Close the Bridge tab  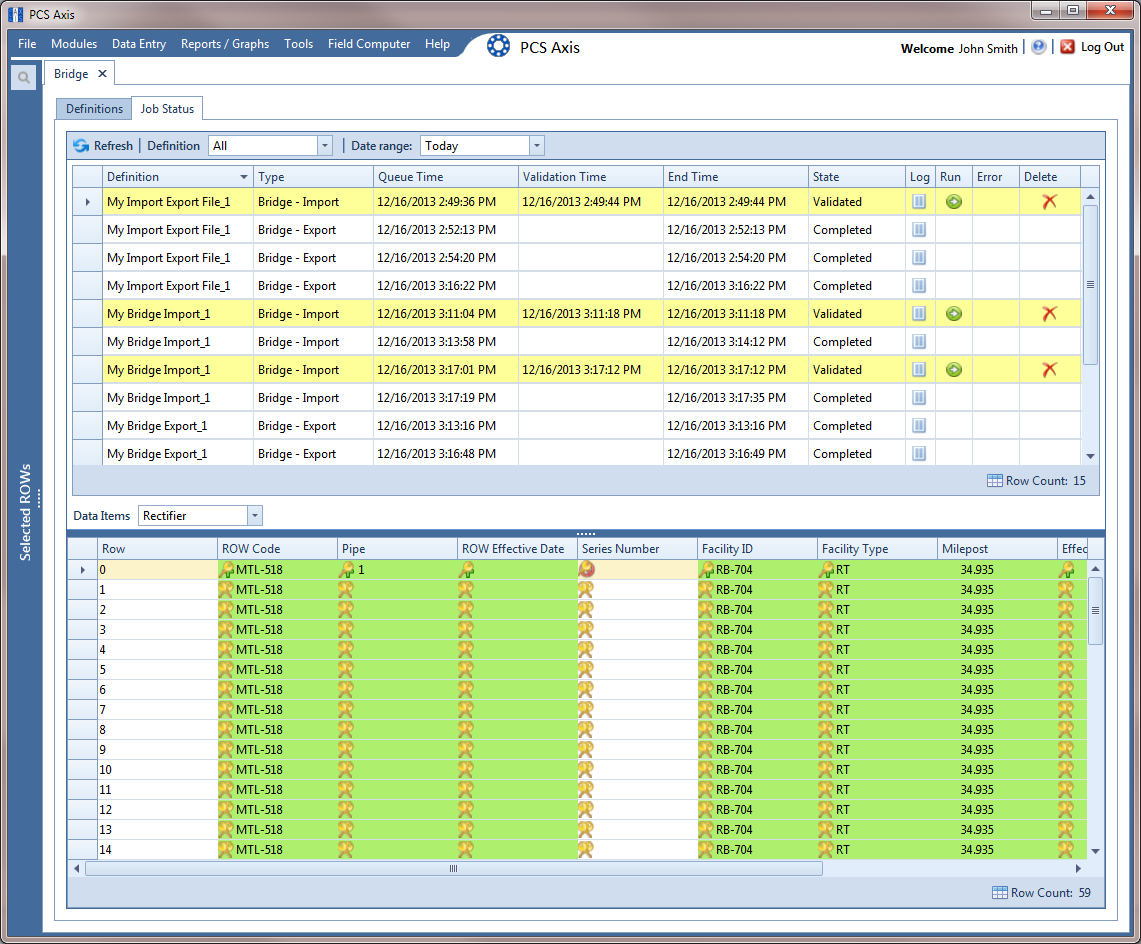(x=103, y=74)
